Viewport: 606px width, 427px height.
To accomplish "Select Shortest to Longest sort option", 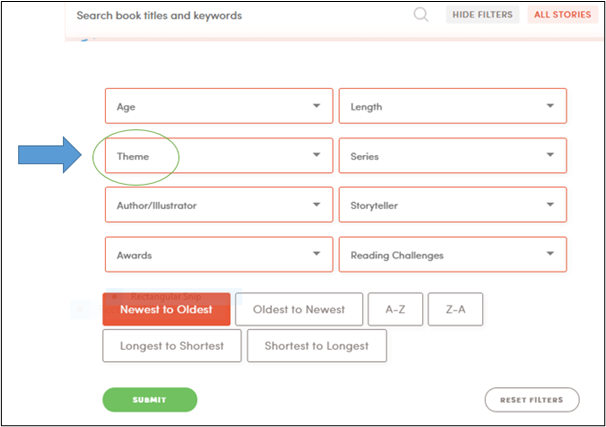I will pos(316,346).
